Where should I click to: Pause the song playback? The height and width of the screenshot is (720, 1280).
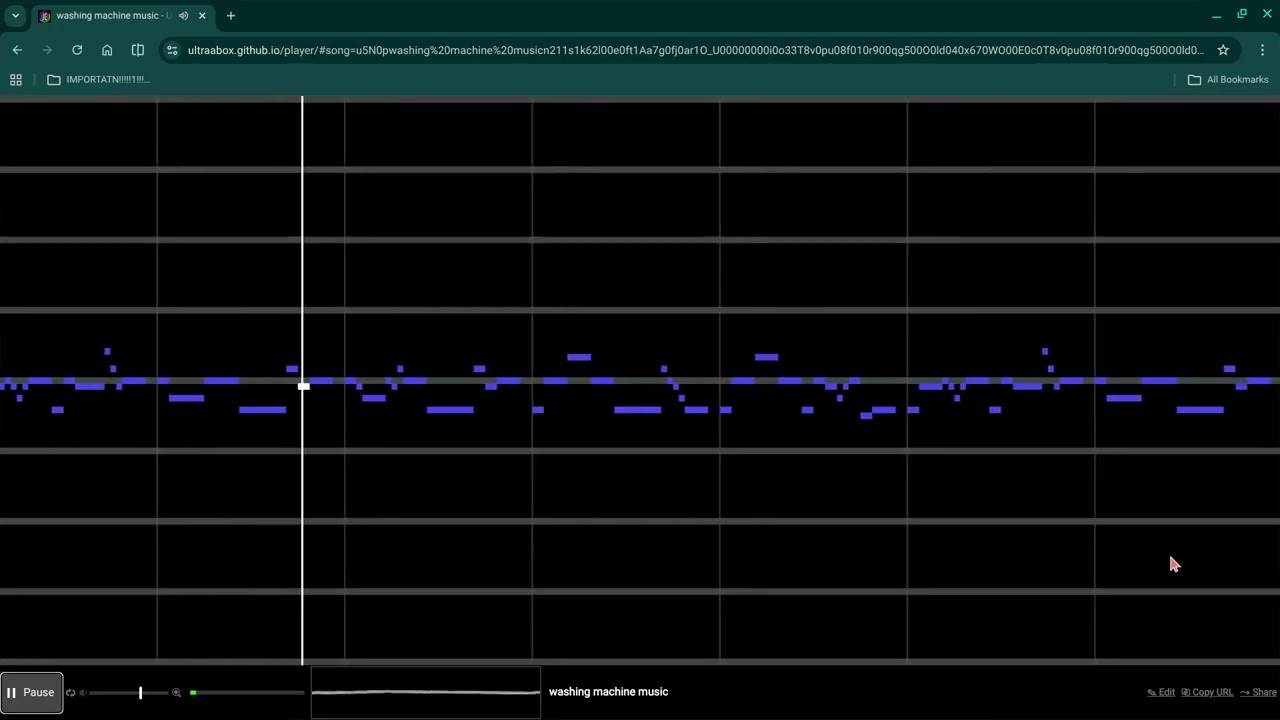[x=32, y=692]
